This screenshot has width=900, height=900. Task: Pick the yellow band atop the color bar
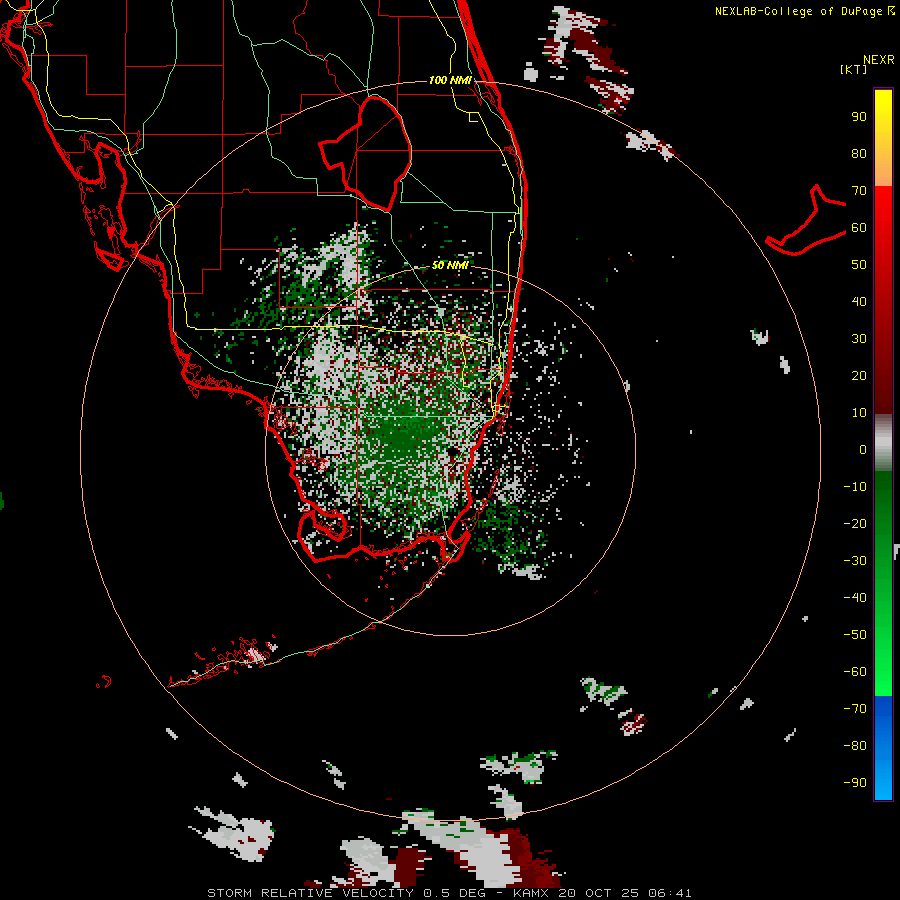(883, 138)
